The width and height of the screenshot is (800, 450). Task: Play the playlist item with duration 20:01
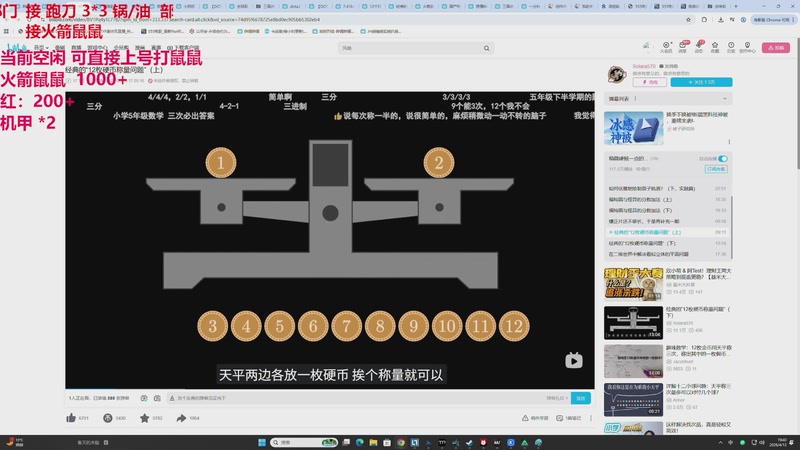point(668,189)
